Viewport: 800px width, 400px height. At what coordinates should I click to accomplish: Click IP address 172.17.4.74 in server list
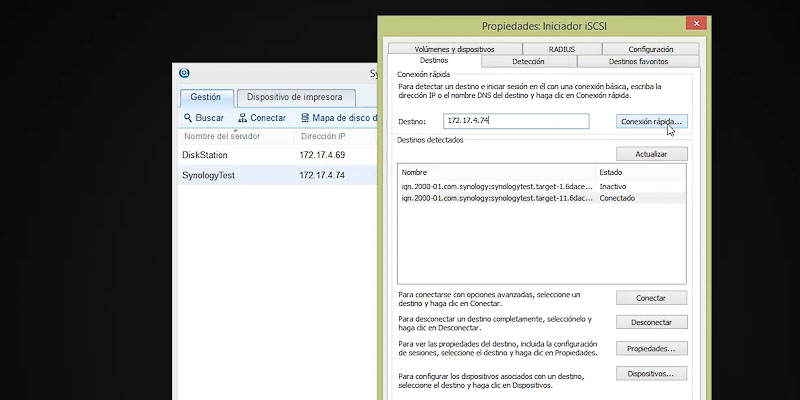[322, 175]
